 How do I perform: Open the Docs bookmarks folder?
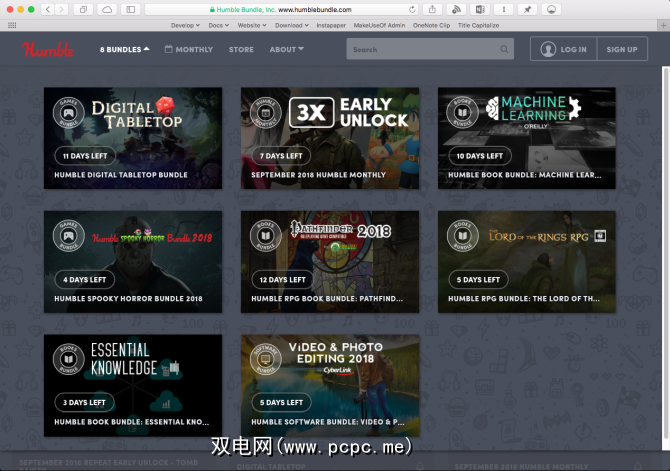coord(218,25)
